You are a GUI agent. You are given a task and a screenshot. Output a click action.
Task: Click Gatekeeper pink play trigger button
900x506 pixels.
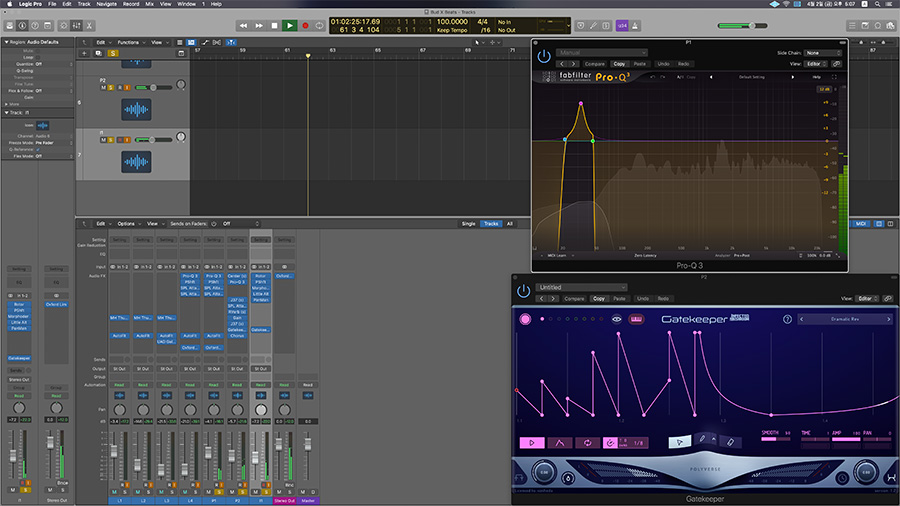tap(532, 442)
